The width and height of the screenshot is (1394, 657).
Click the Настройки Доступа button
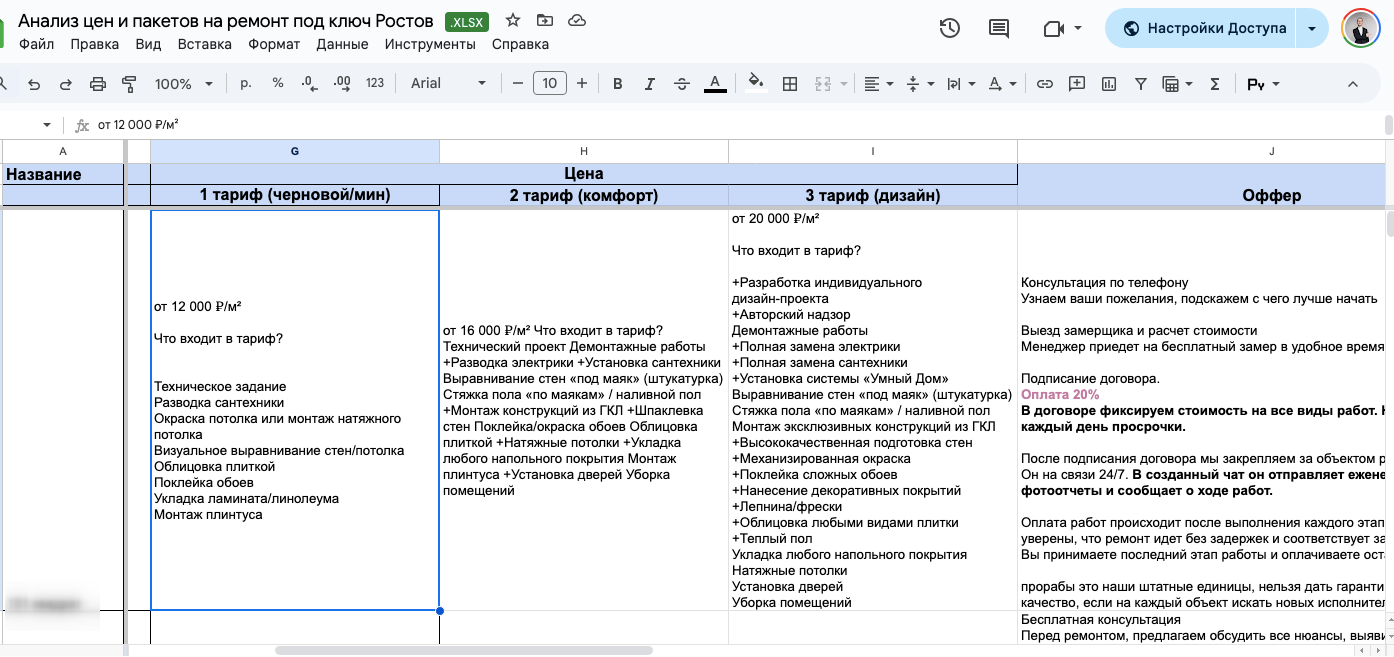click(1204, 28)
